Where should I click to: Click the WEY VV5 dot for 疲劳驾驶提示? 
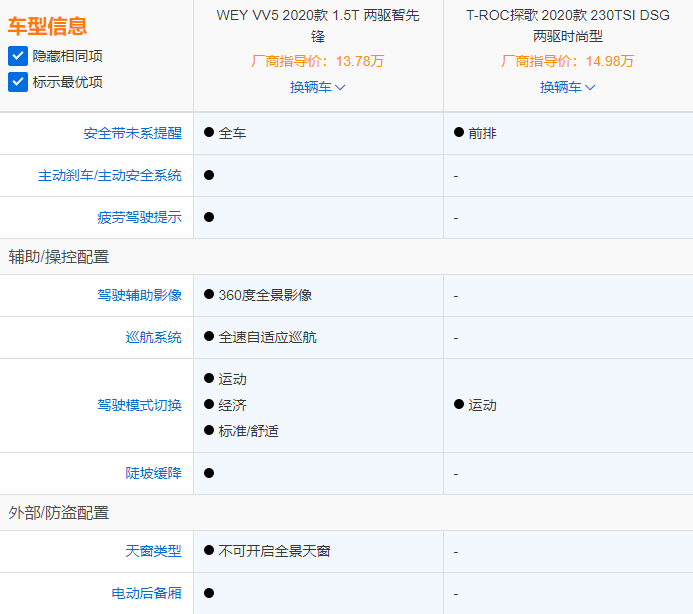click(x=209, y=217)
